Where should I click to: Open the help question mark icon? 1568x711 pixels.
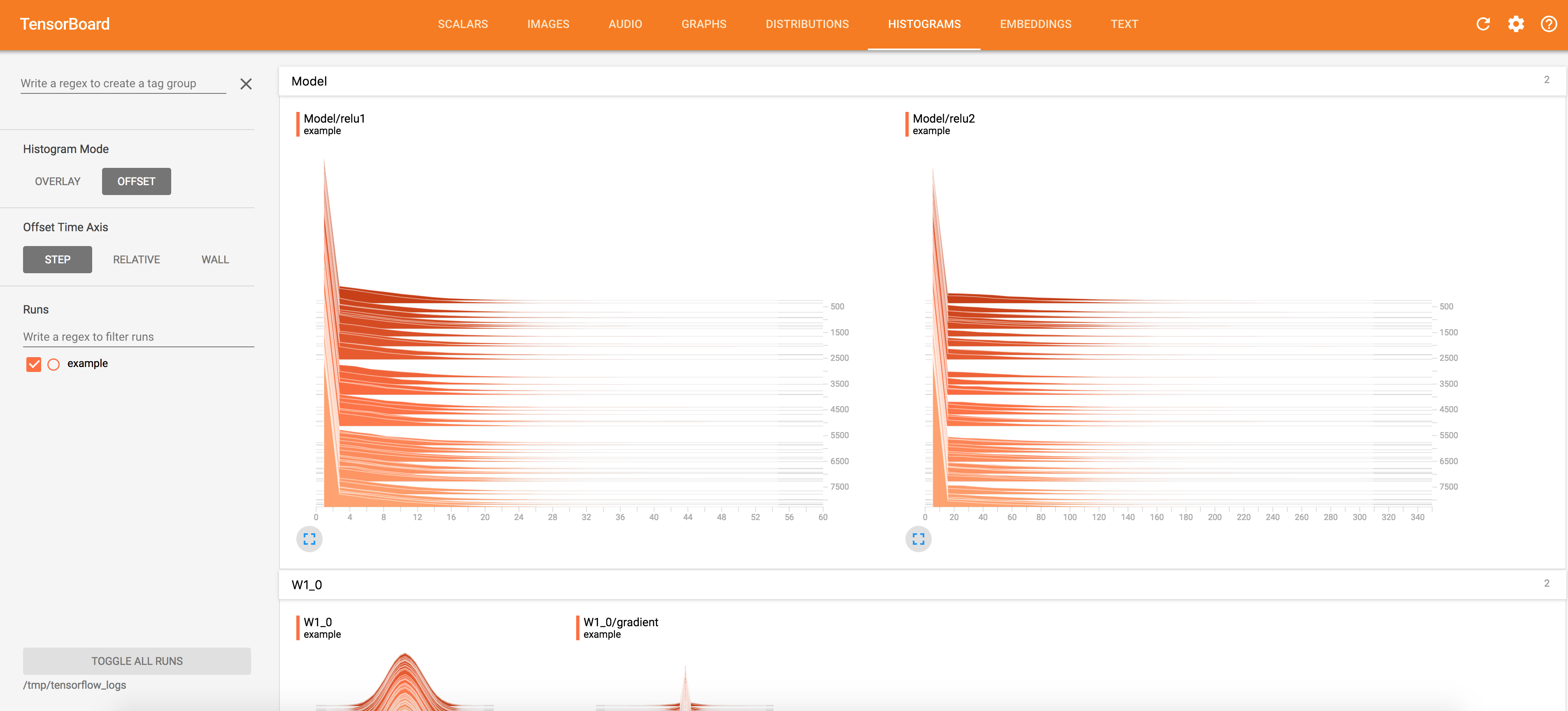[1549, 24]
